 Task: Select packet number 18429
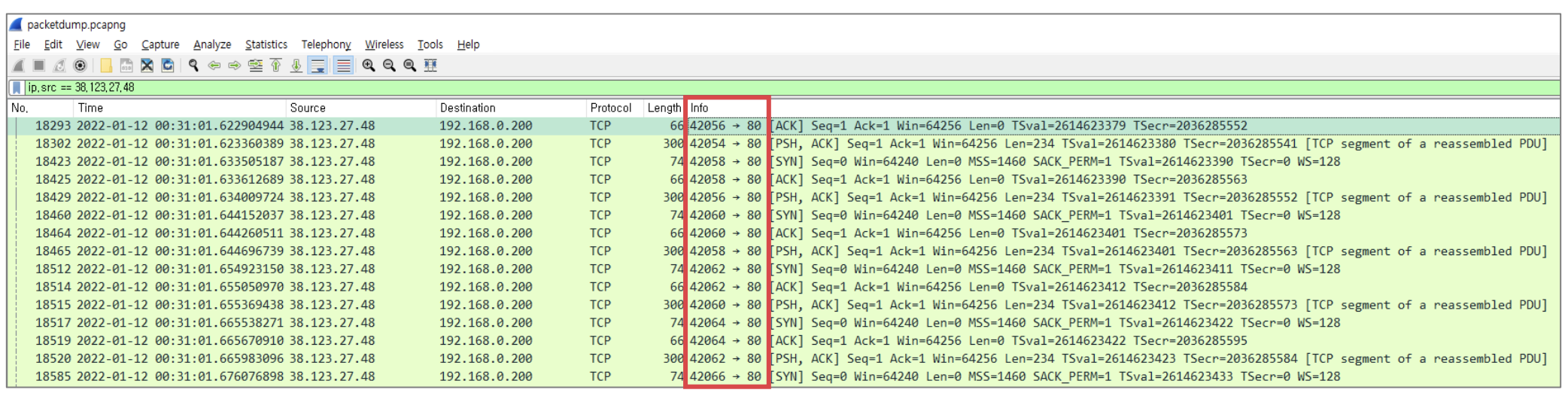tap(784, 197)
